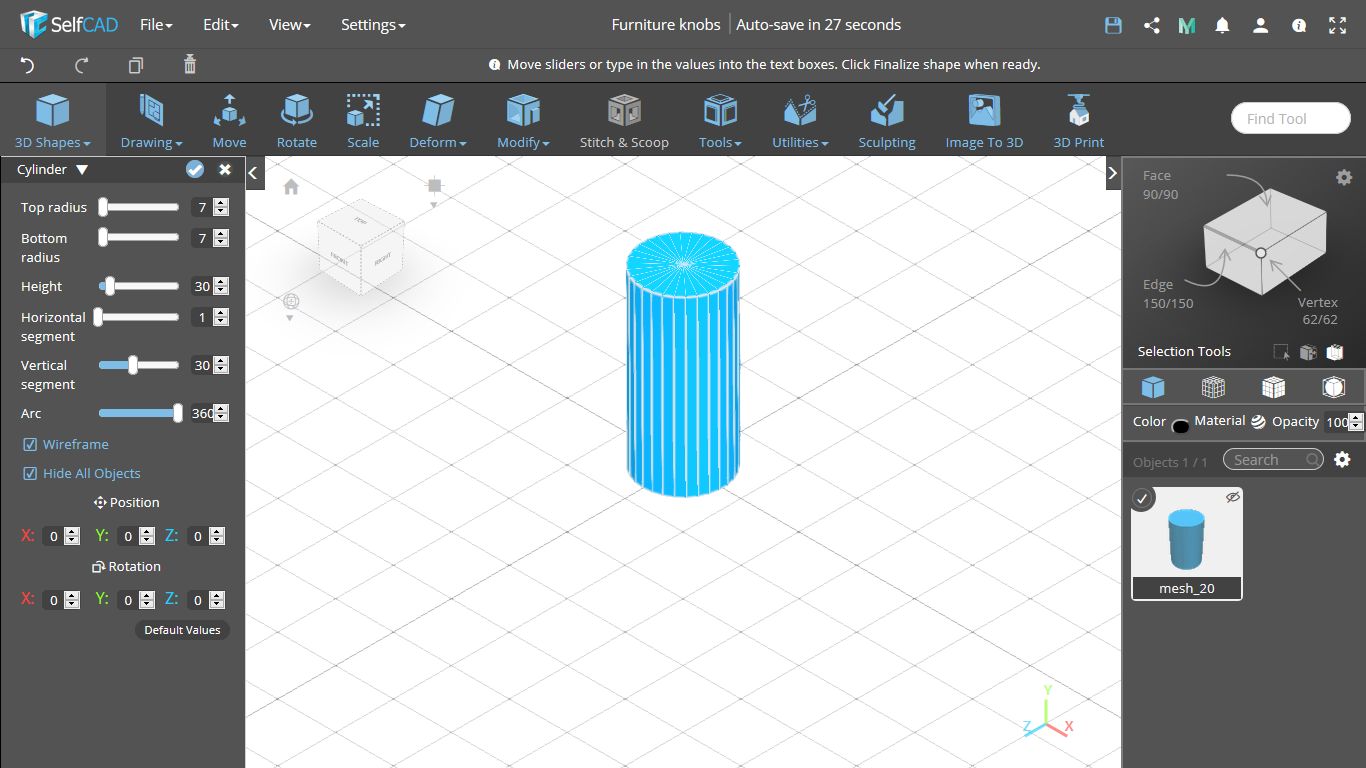Open the 3D Shapes dropdown

[x=53, y=121]
